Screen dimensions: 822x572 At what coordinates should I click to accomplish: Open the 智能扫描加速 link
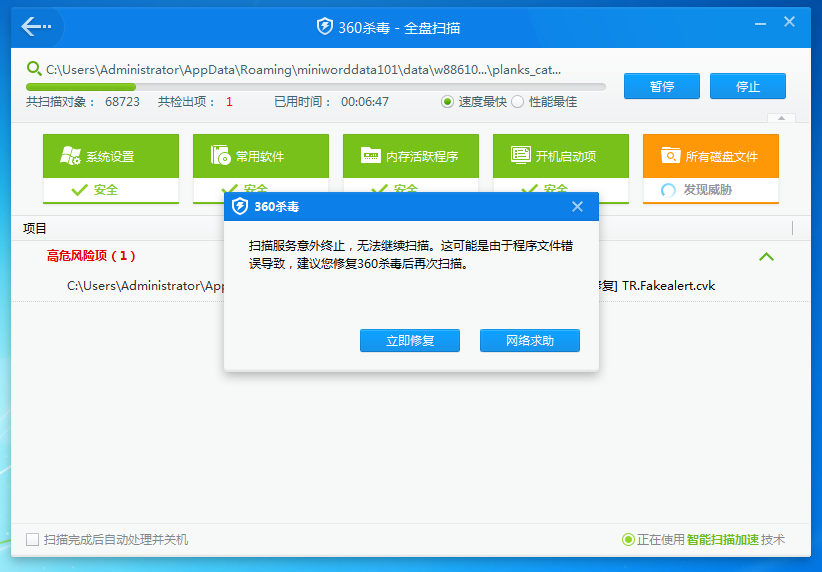tap(722, 539)
